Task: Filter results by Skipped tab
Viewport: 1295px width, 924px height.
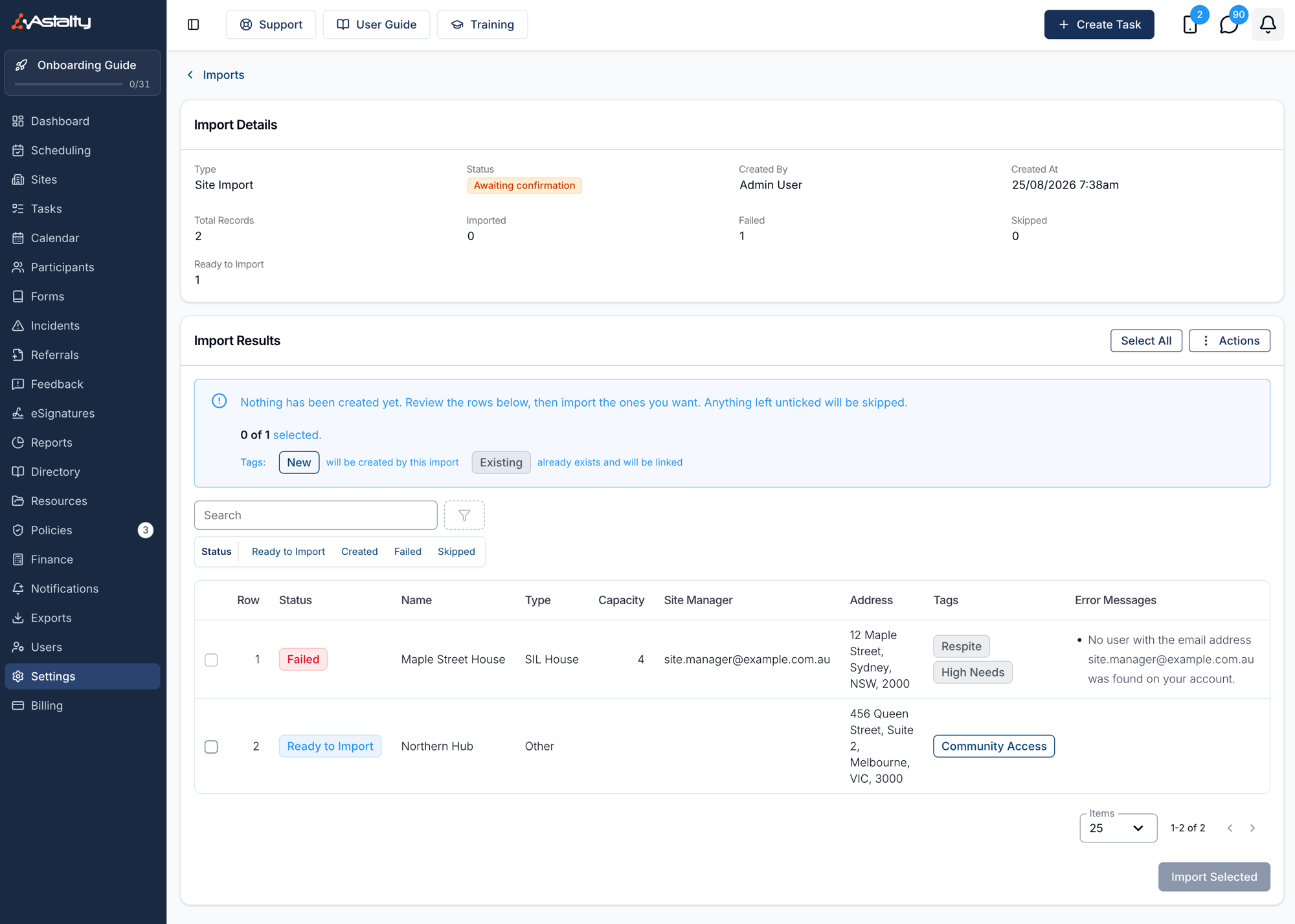Action: pyautogui.click(x=456, y=552)
